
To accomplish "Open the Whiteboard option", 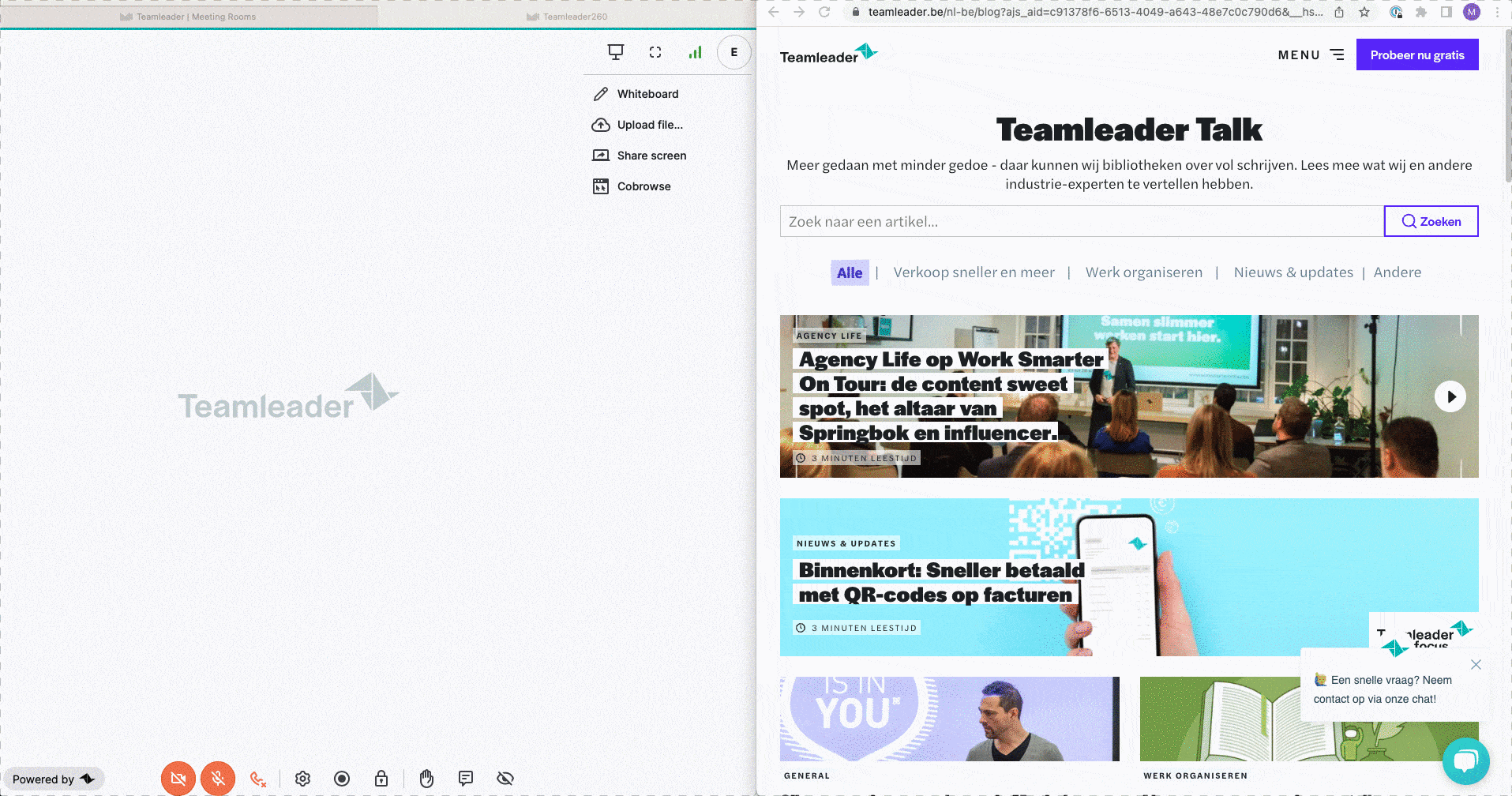I will pos(636,94).
